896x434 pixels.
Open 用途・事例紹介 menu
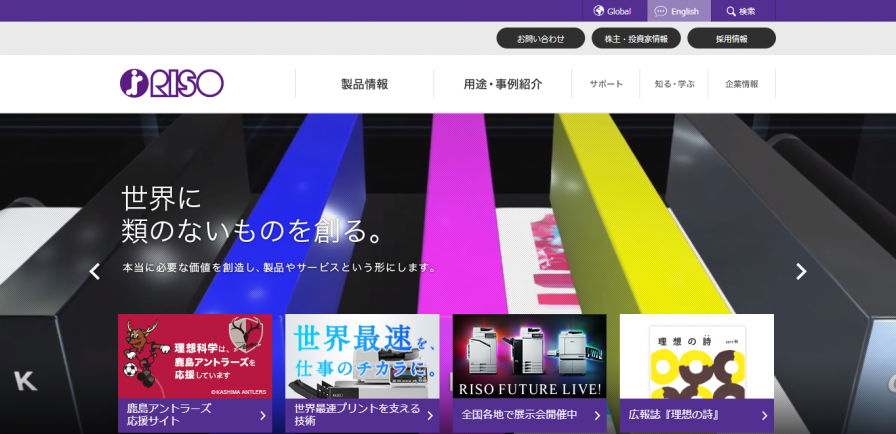[x=503, y=84]
